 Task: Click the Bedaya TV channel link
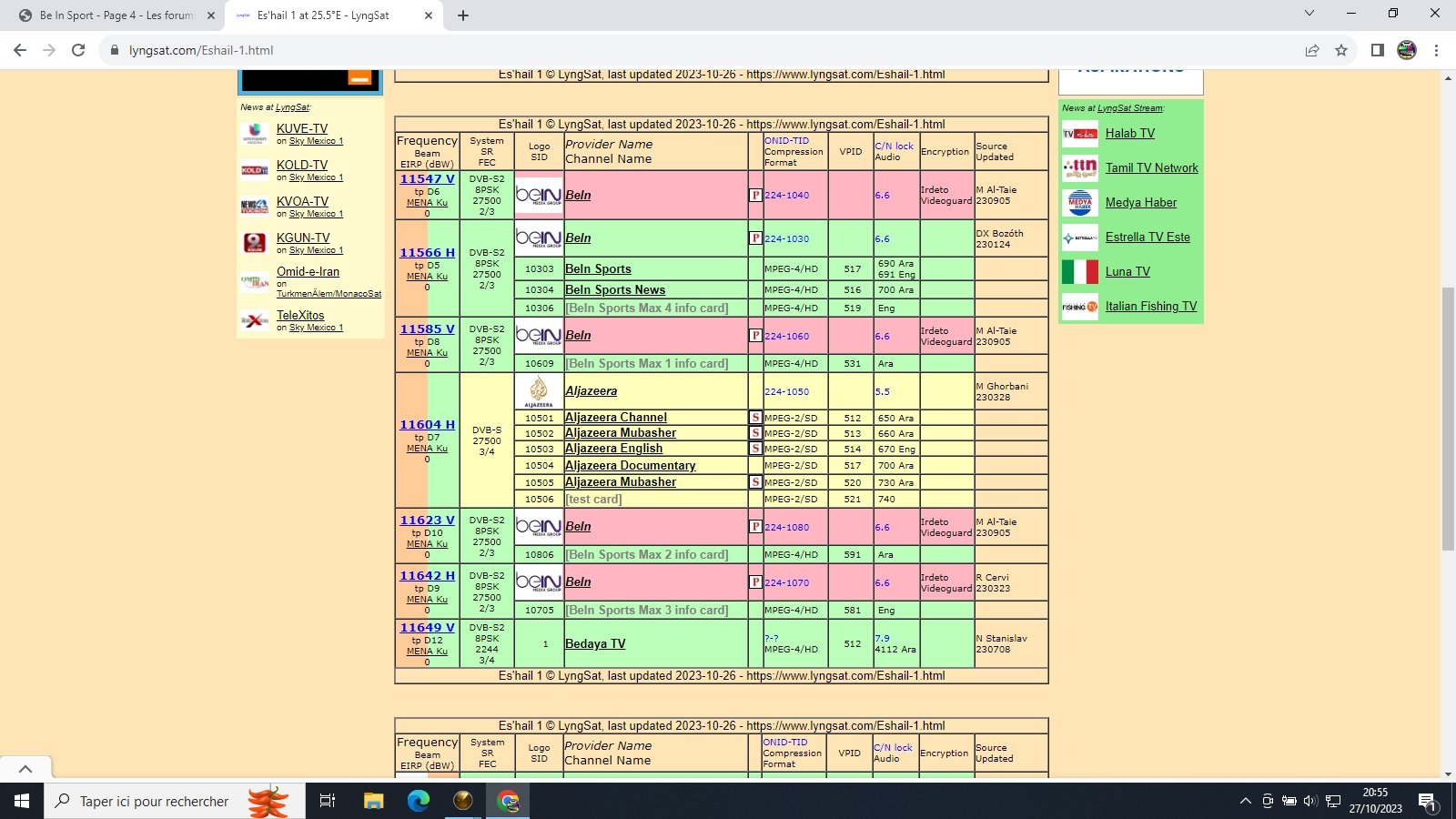click(x=595, y=643)
